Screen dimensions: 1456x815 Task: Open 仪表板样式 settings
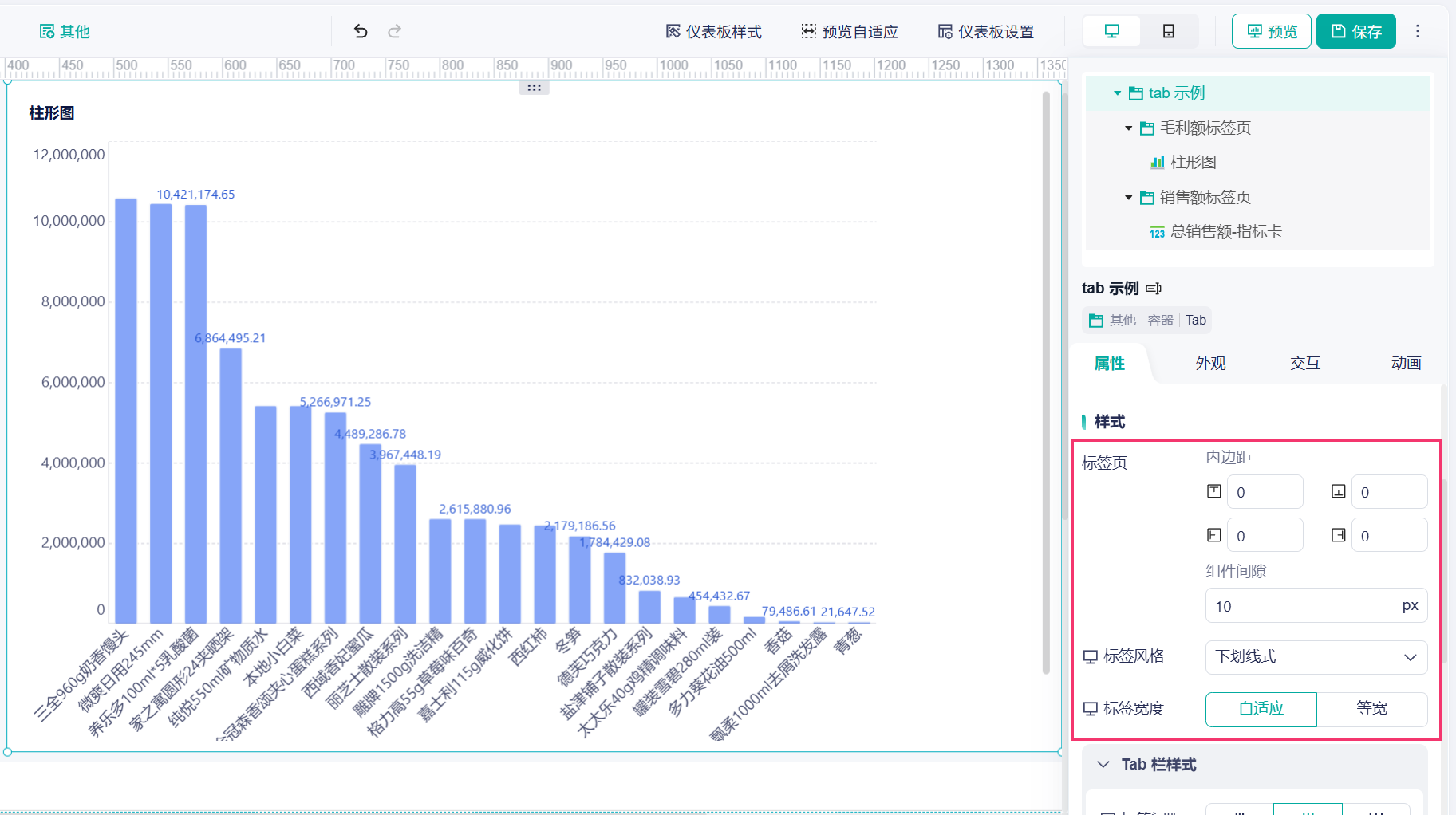click(714, 32)
